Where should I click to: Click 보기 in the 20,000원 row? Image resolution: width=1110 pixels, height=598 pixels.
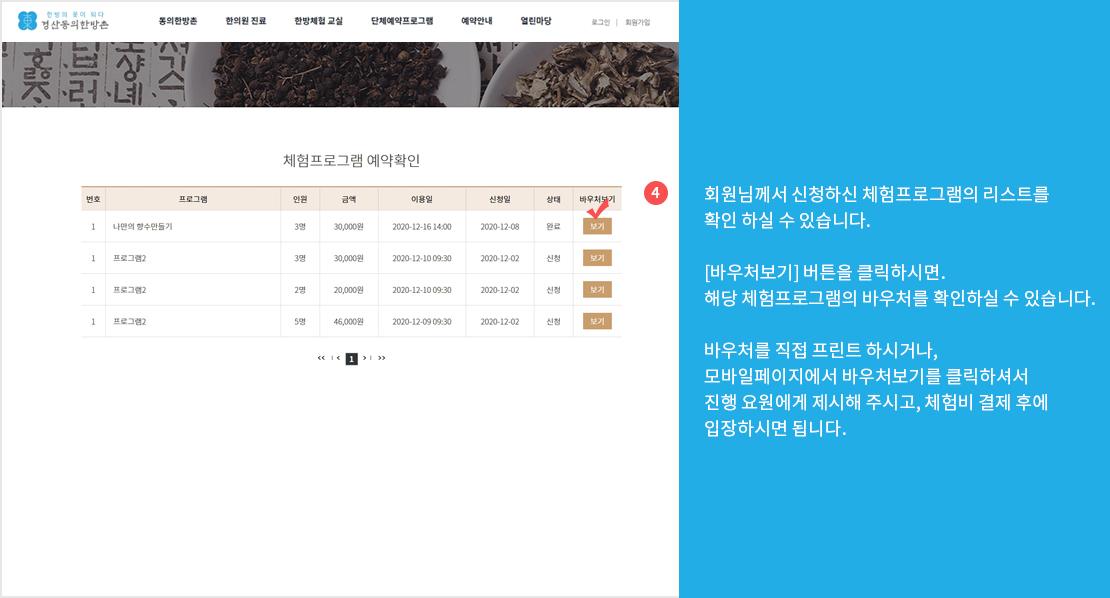[x=597, y=289]
